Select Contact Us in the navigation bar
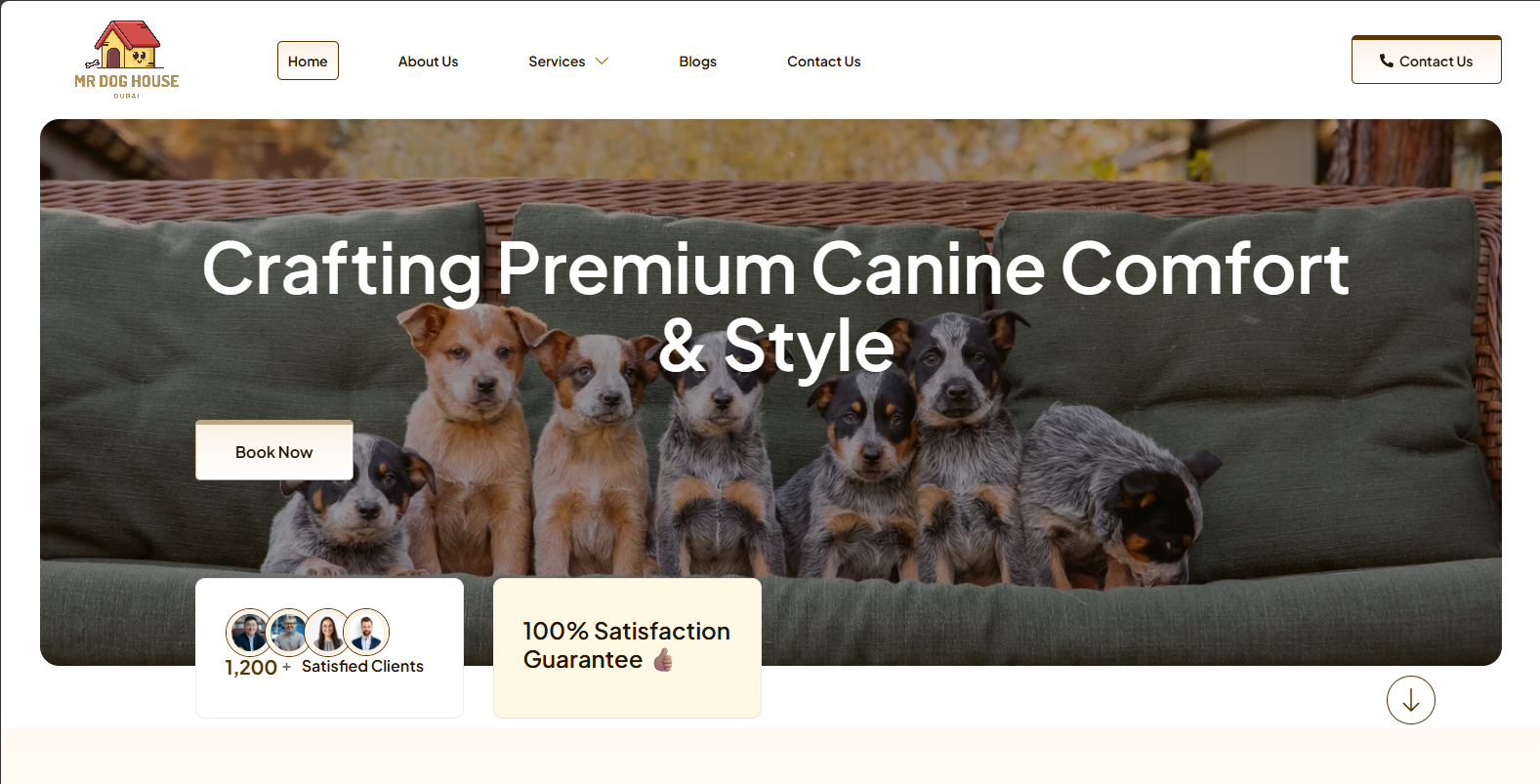The image size is (1540, 784). pos(823,62)
